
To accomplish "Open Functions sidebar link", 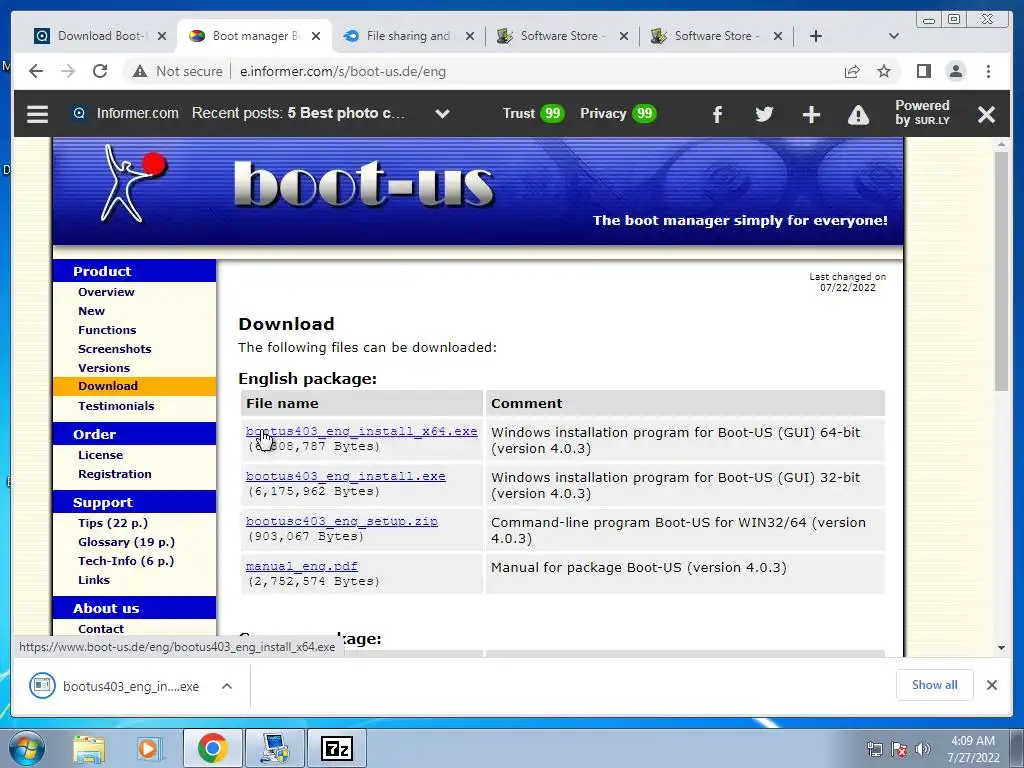I will pos(107,330).
